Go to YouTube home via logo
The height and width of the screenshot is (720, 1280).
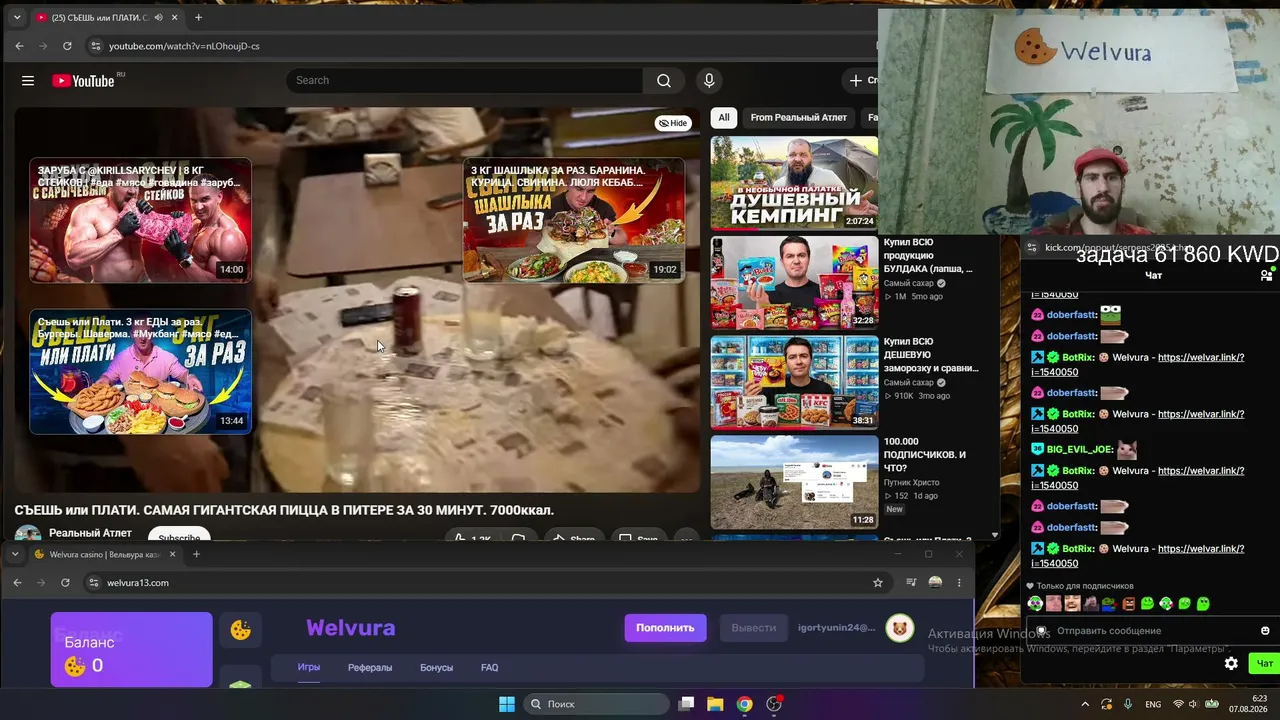[x=84, y=81]
